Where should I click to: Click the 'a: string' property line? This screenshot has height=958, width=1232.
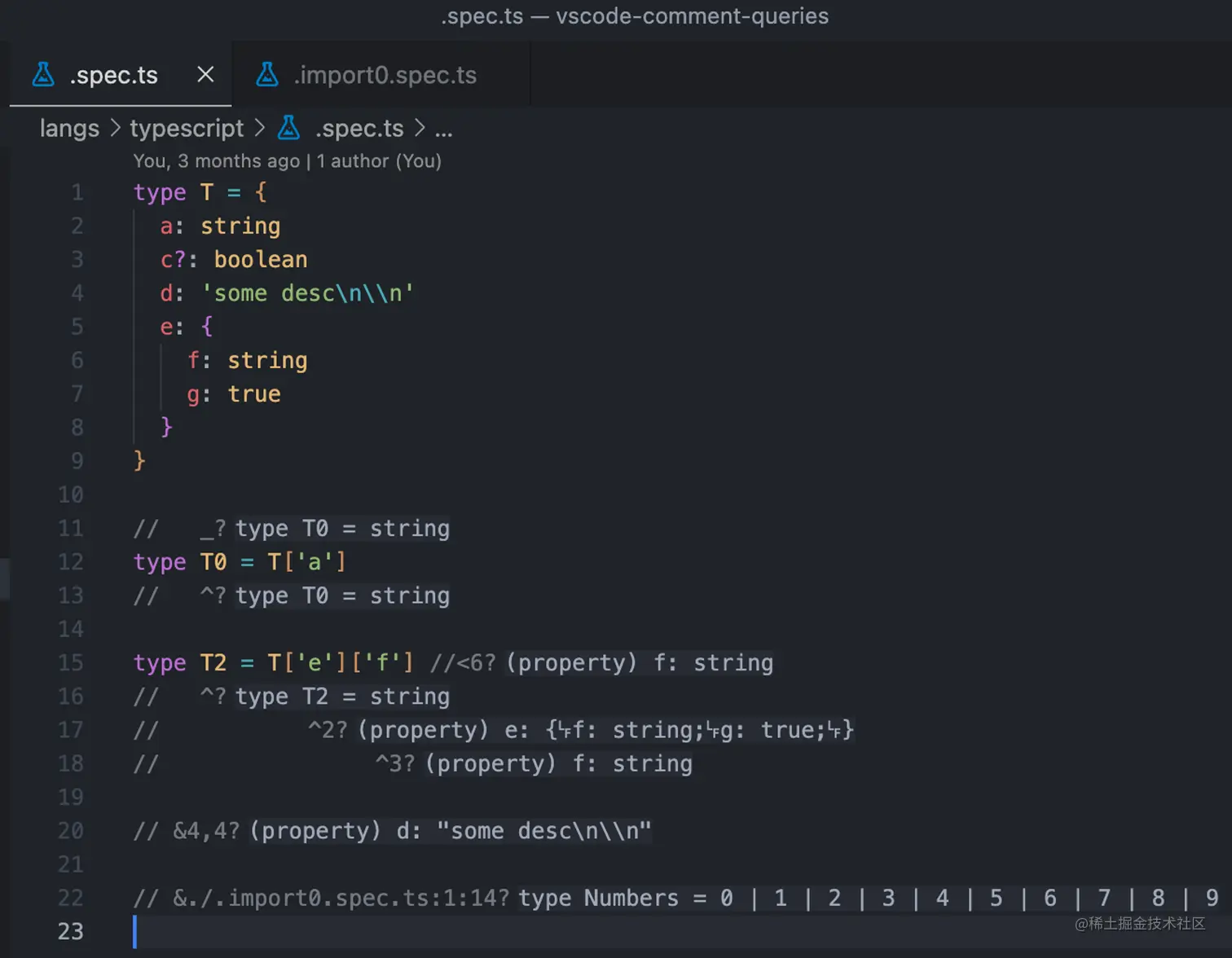pos(220,226)
